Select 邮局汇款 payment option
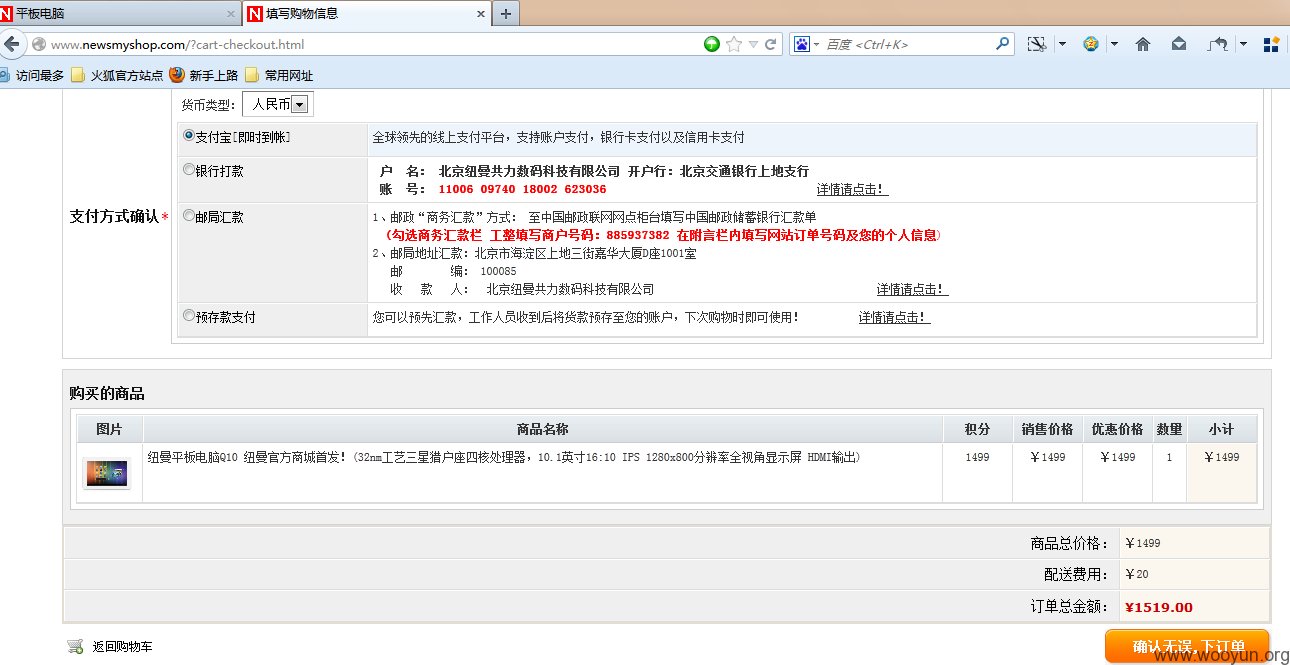The image size is (1290, 665). 189,215
